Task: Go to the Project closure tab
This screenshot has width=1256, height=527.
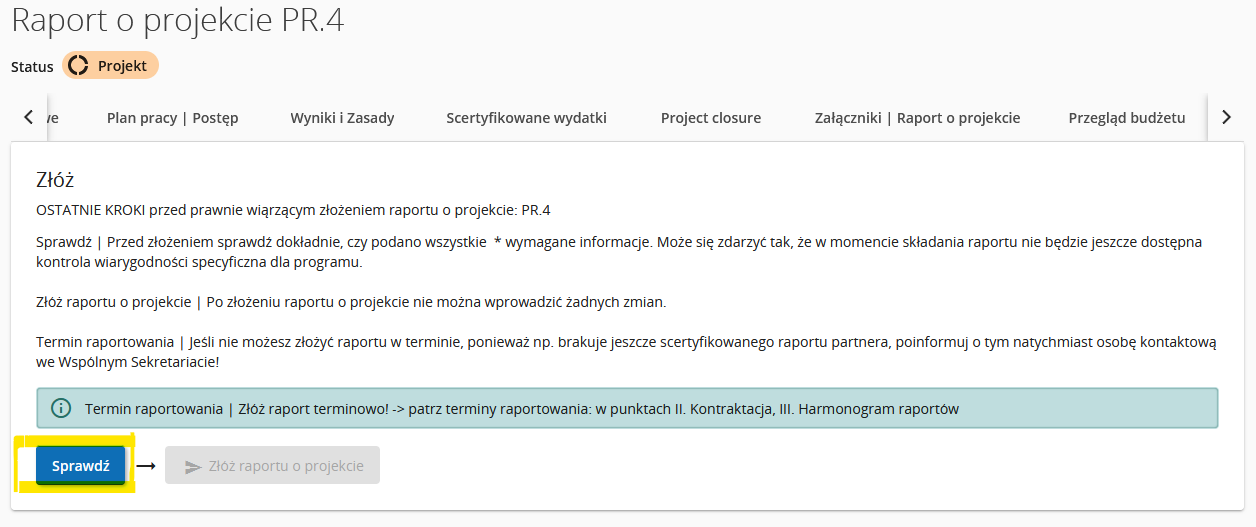Action: tap(710, 118)
